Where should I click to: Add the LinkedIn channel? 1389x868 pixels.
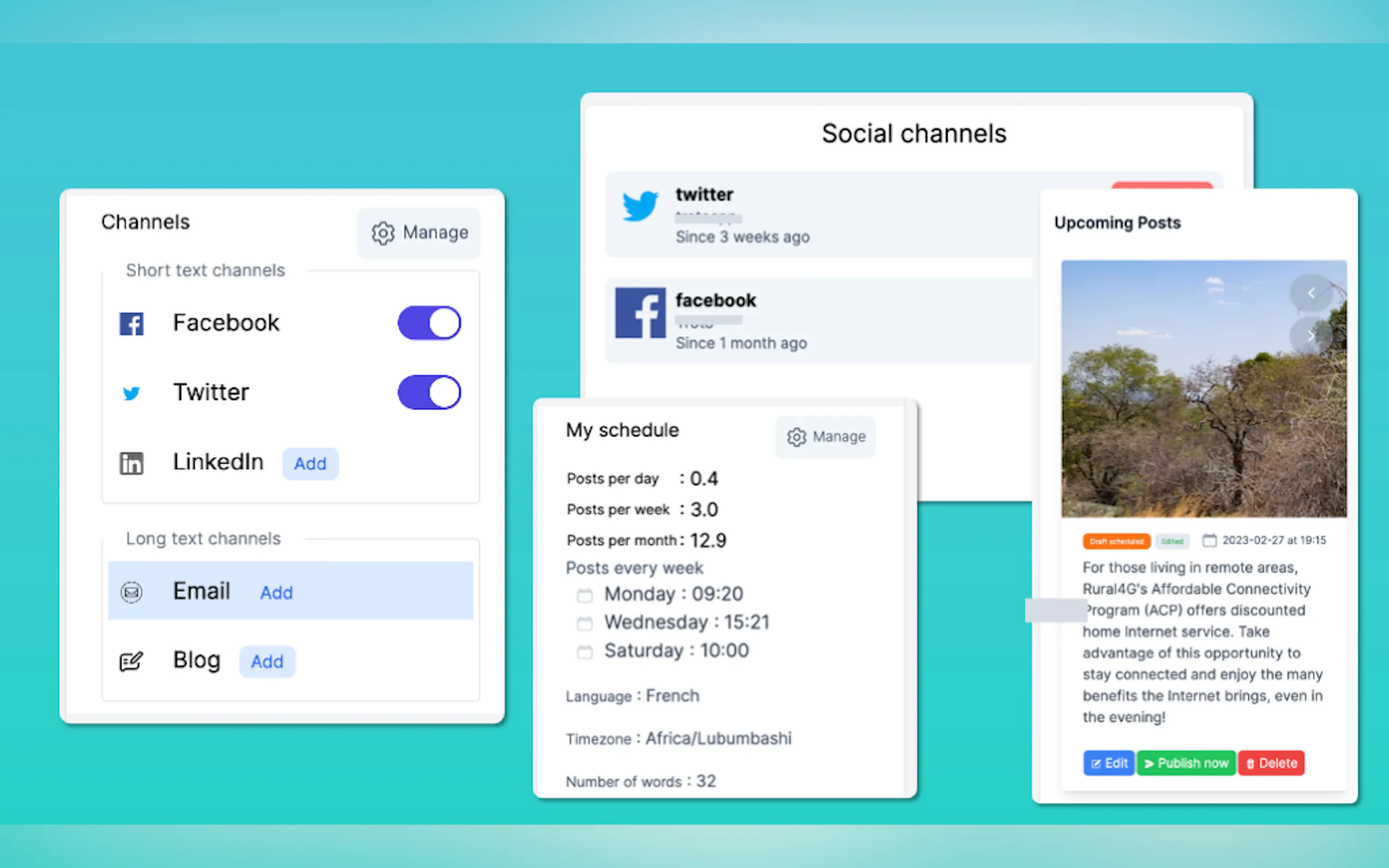(x=310, y=464)
